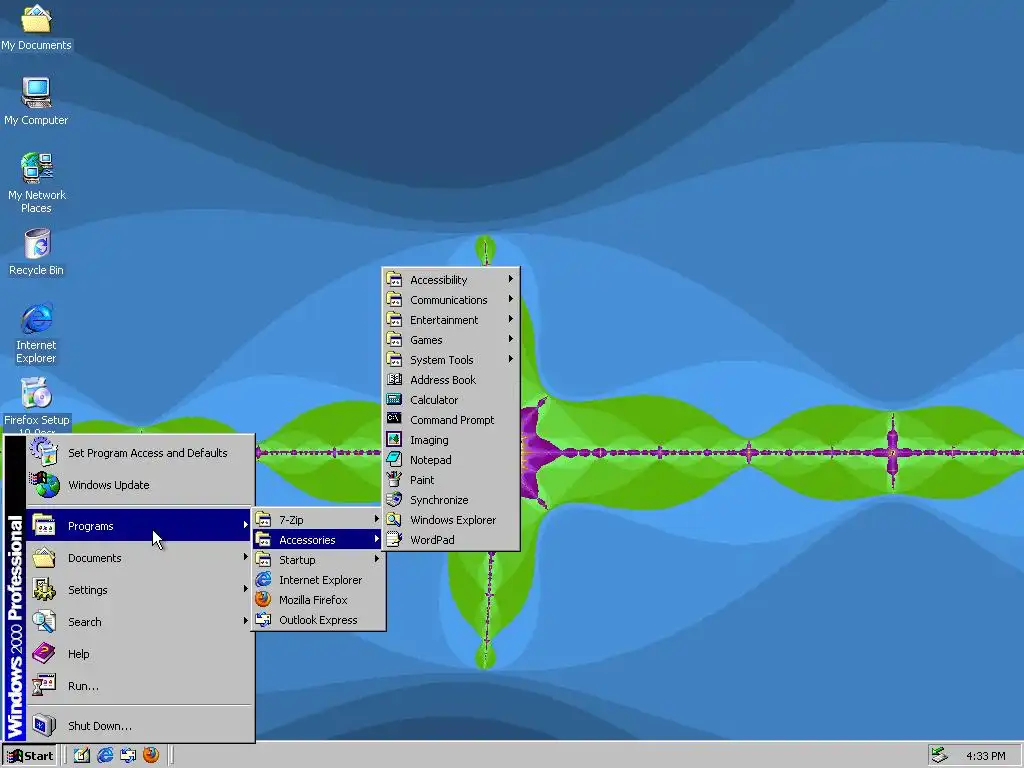
Task: Expand Settings submenu arrow in Start menu
Action: (x=246, y=589)
